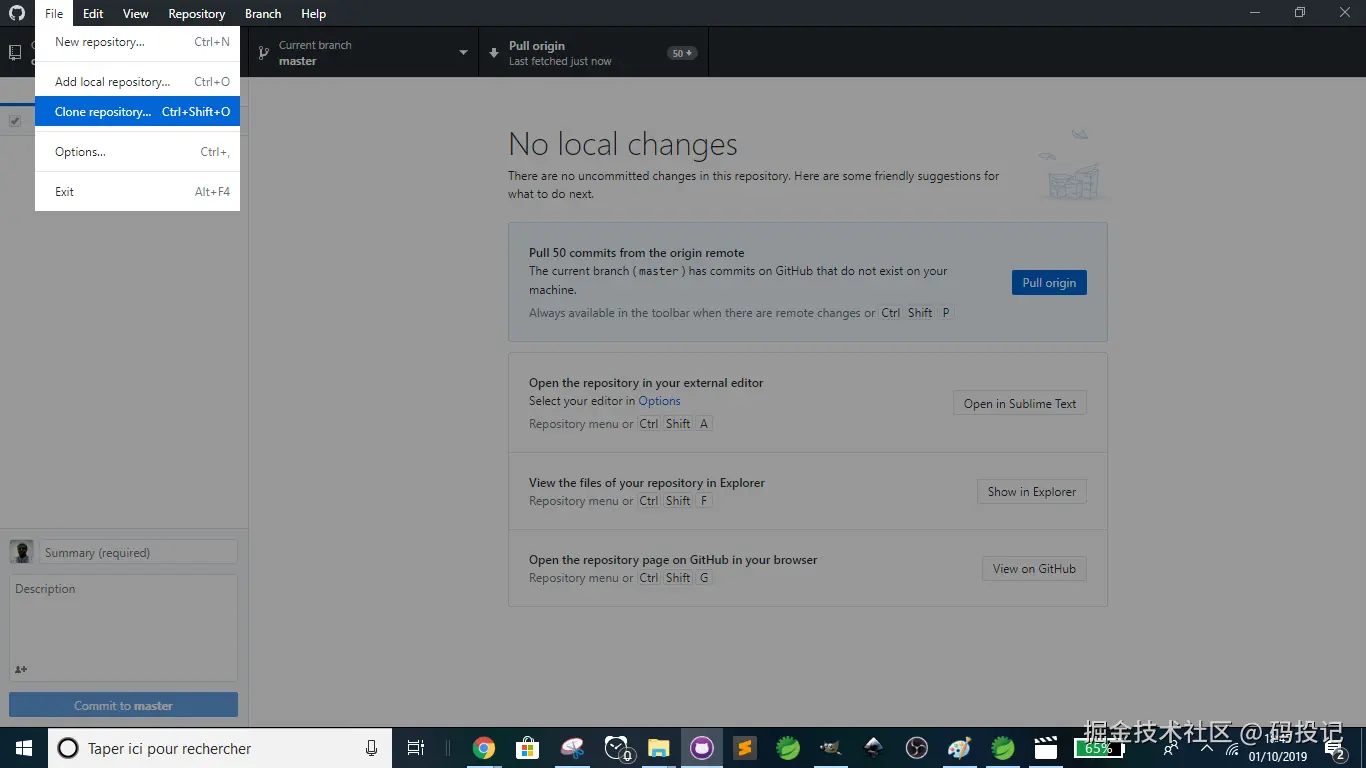Click the repository icon at toolbar's left edge
The image size is (1366, 768).
pos(15,52)
